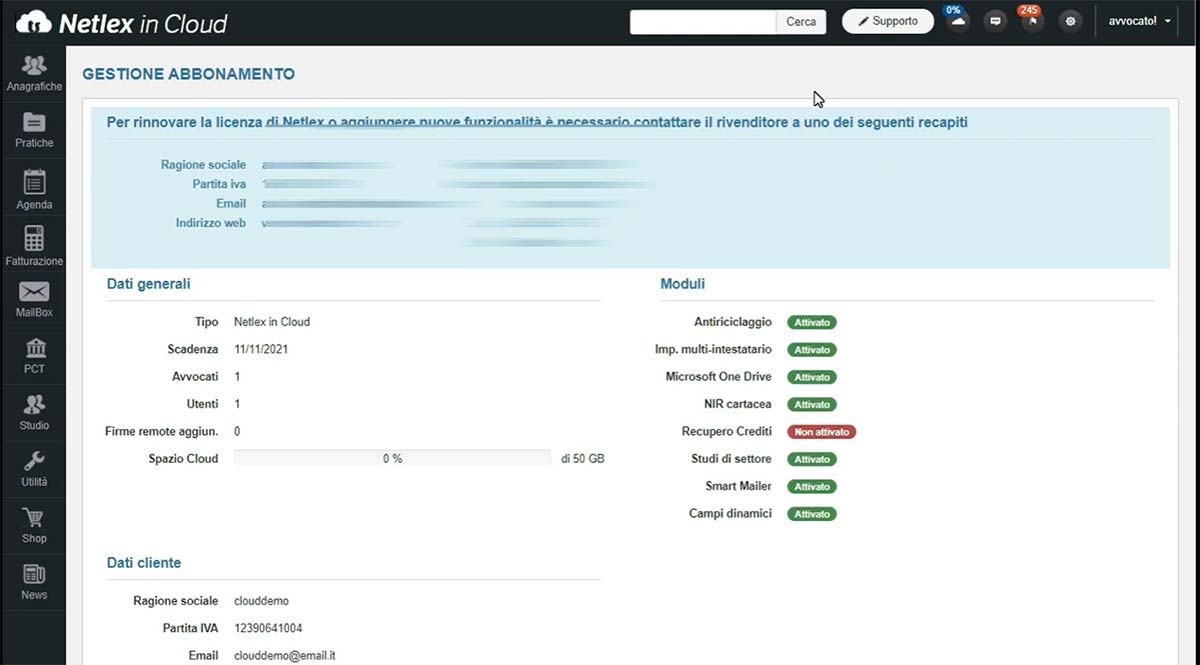Click Recupero Crediti Non attivato badge
The width and height of the screenshot is (1200, 665).
click(821, 432)
